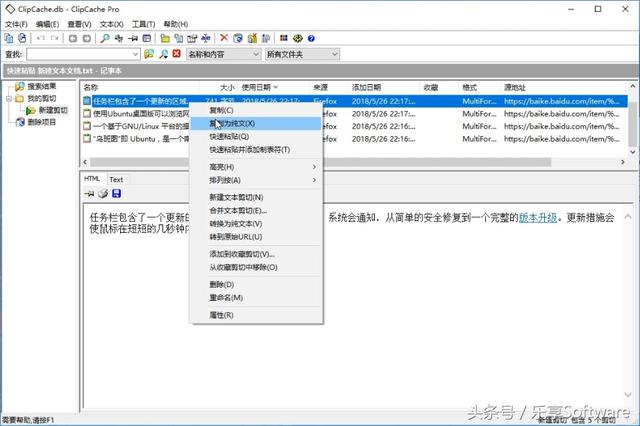
Task: Click the gray back navigation button
Action: pyautogui.click(x=73, y=38)
